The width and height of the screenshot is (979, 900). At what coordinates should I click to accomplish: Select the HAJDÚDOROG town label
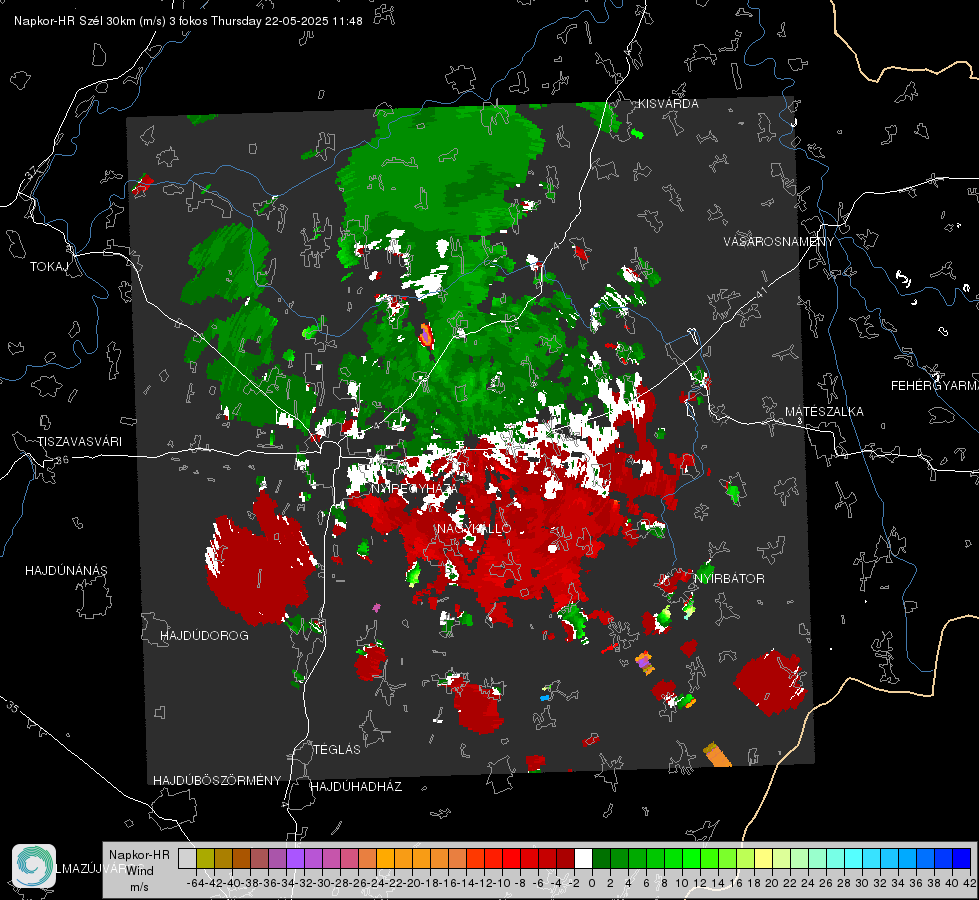(x=204, y=636)
